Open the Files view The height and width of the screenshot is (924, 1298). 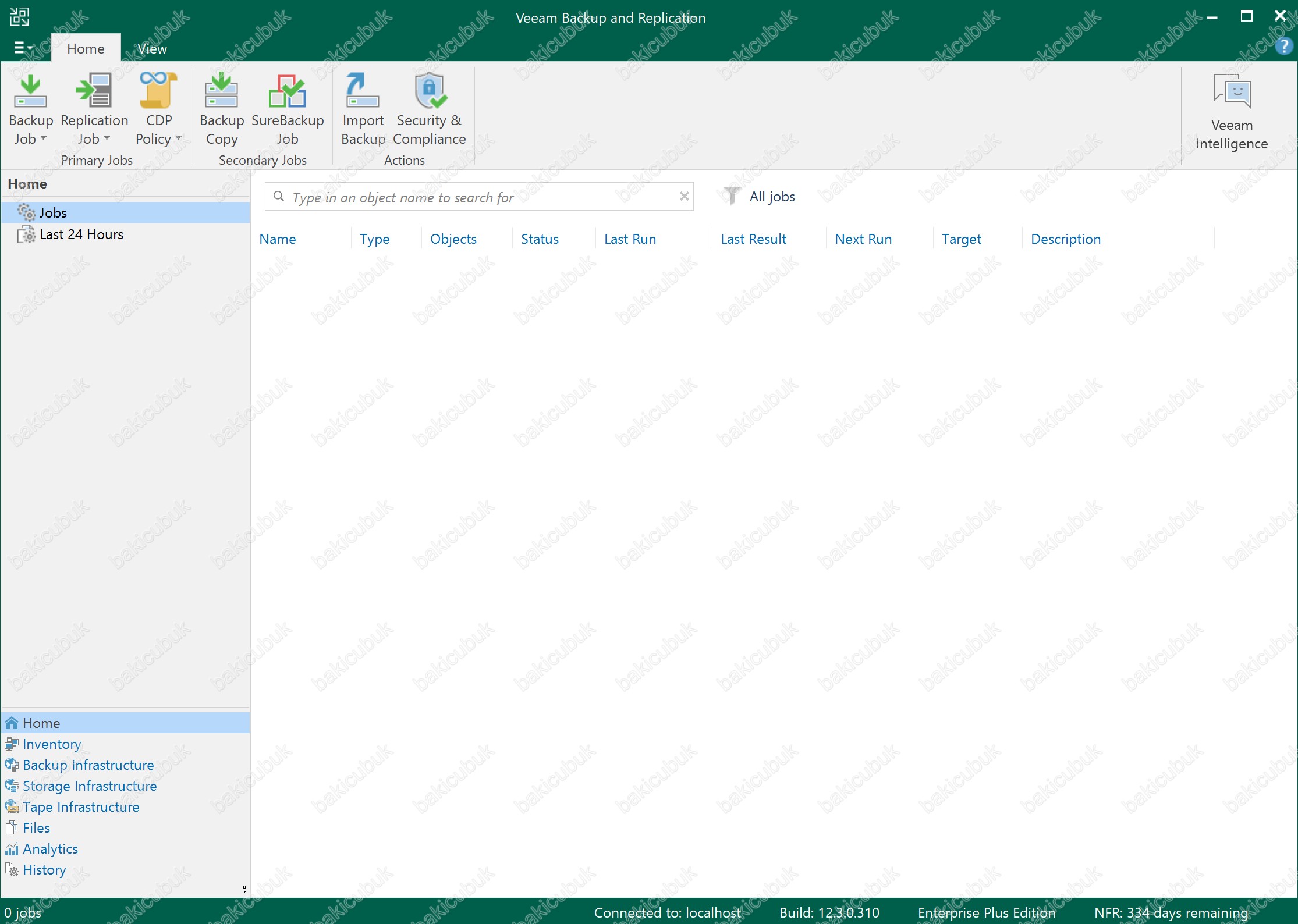36,828
